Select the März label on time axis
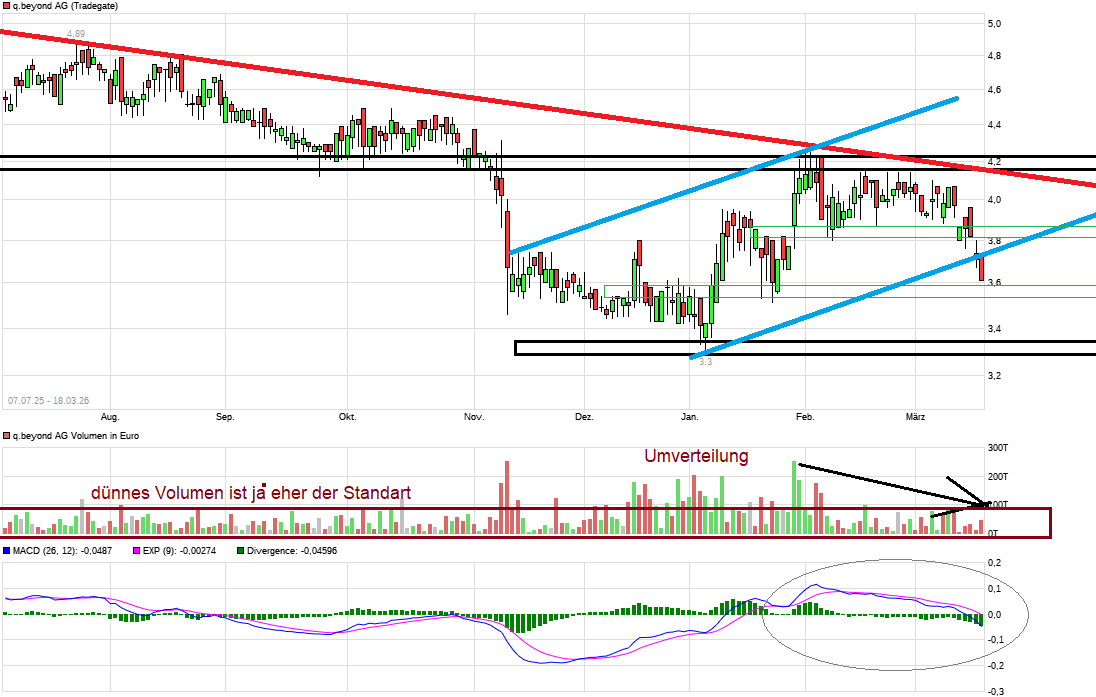The width and height of the screenshot is (1096, 697). coord(917,416)
